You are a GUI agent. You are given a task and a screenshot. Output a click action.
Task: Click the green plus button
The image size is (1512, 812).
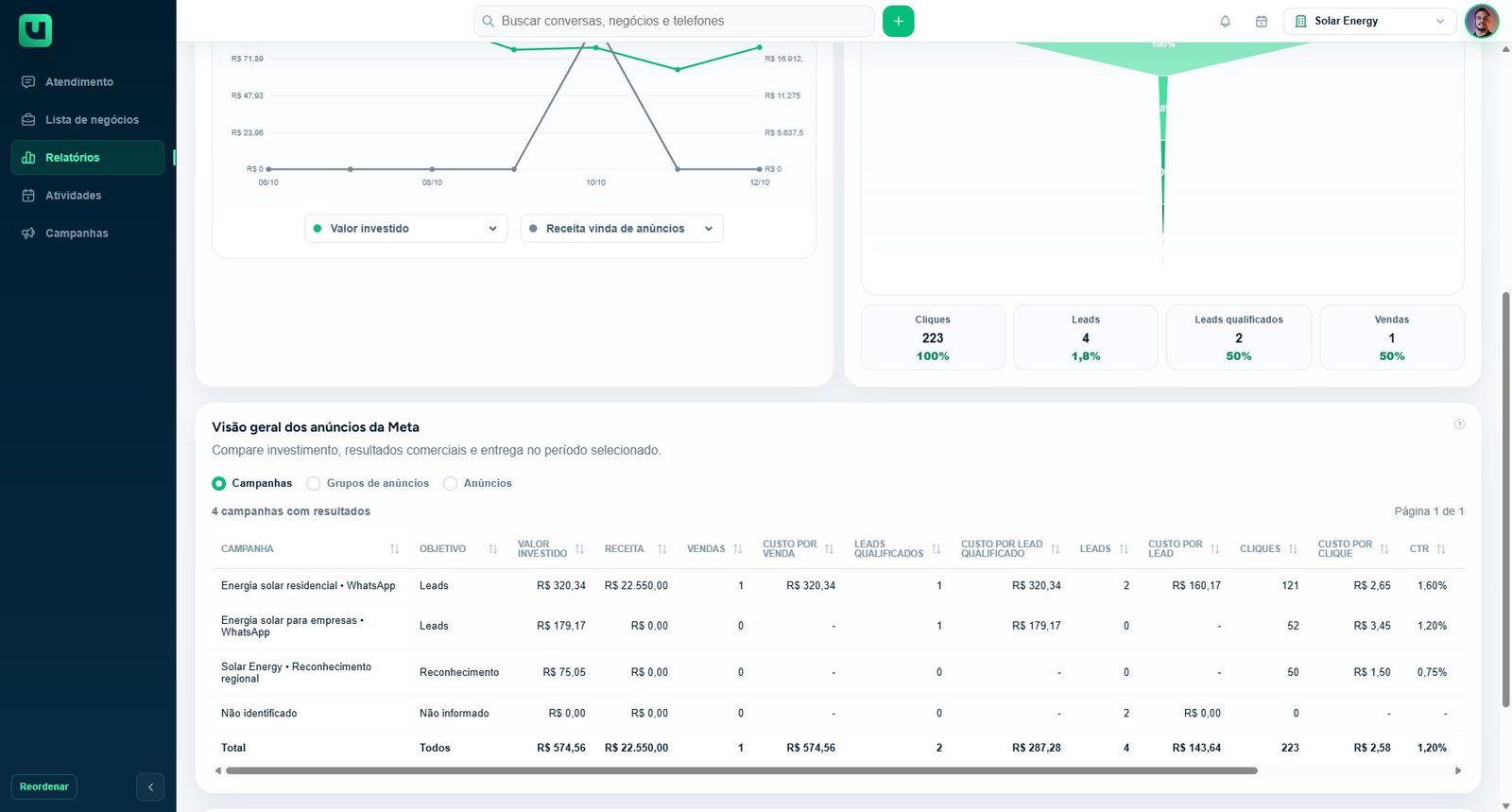898,21
